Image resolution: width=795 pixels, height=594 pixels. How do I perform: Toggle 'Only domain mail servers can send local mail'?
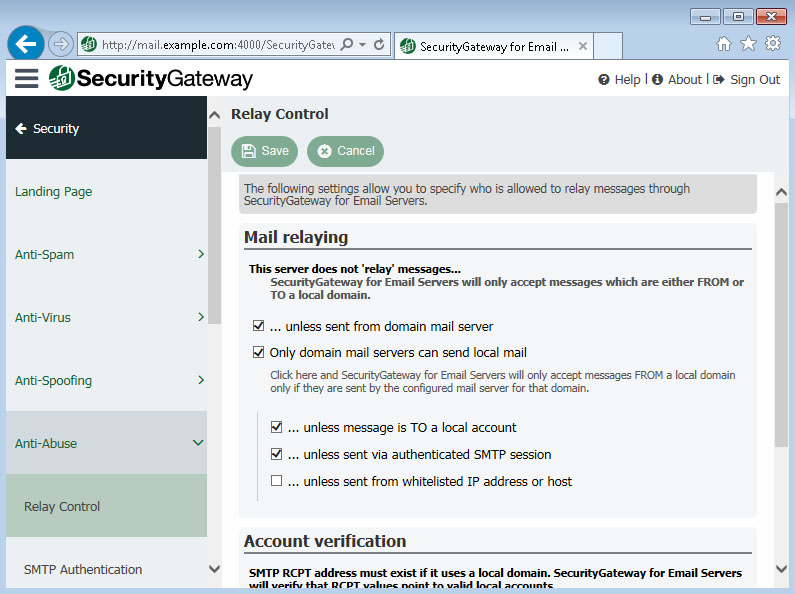[258, 352]
